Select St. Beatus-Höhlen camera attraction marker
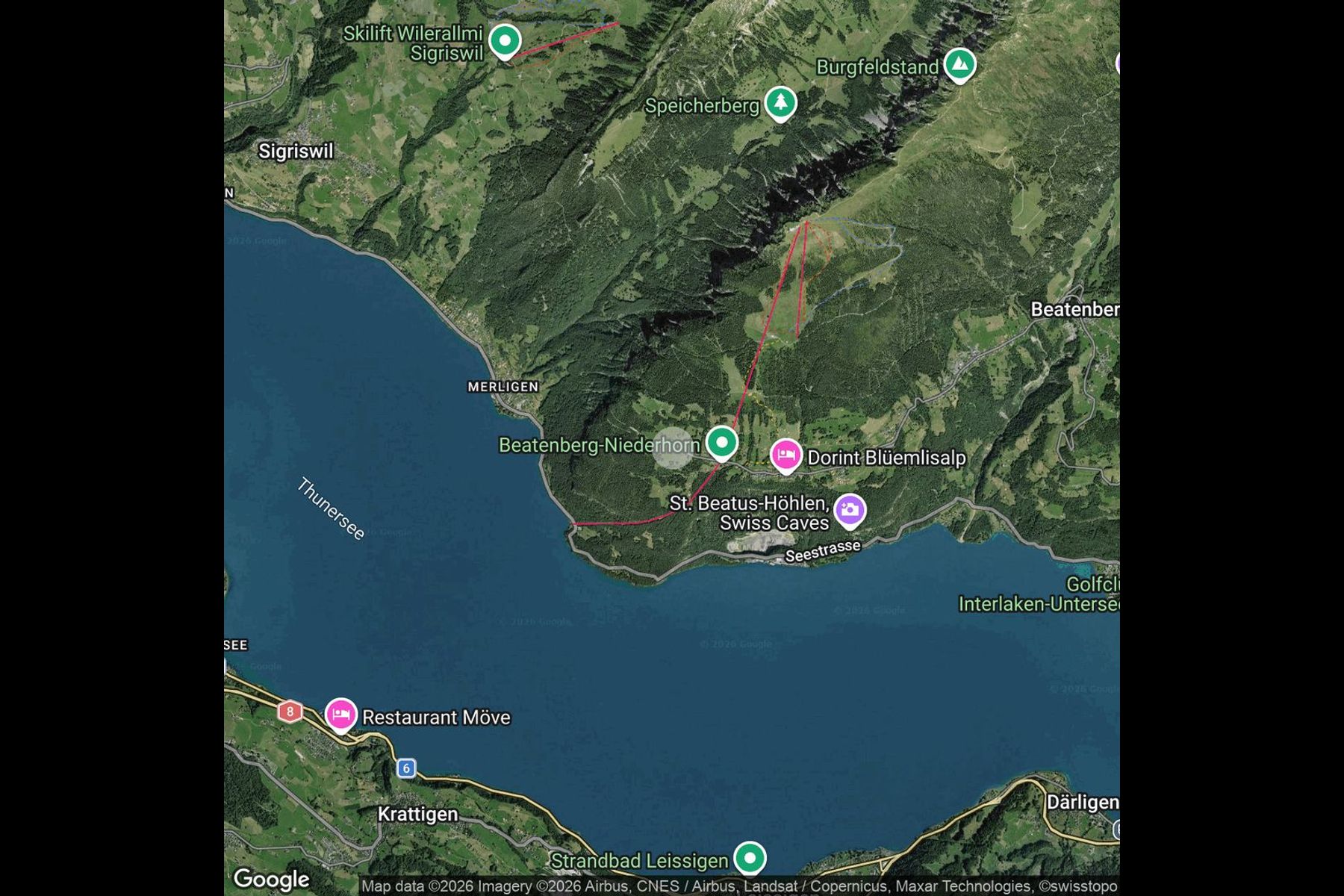 point(850,511)
